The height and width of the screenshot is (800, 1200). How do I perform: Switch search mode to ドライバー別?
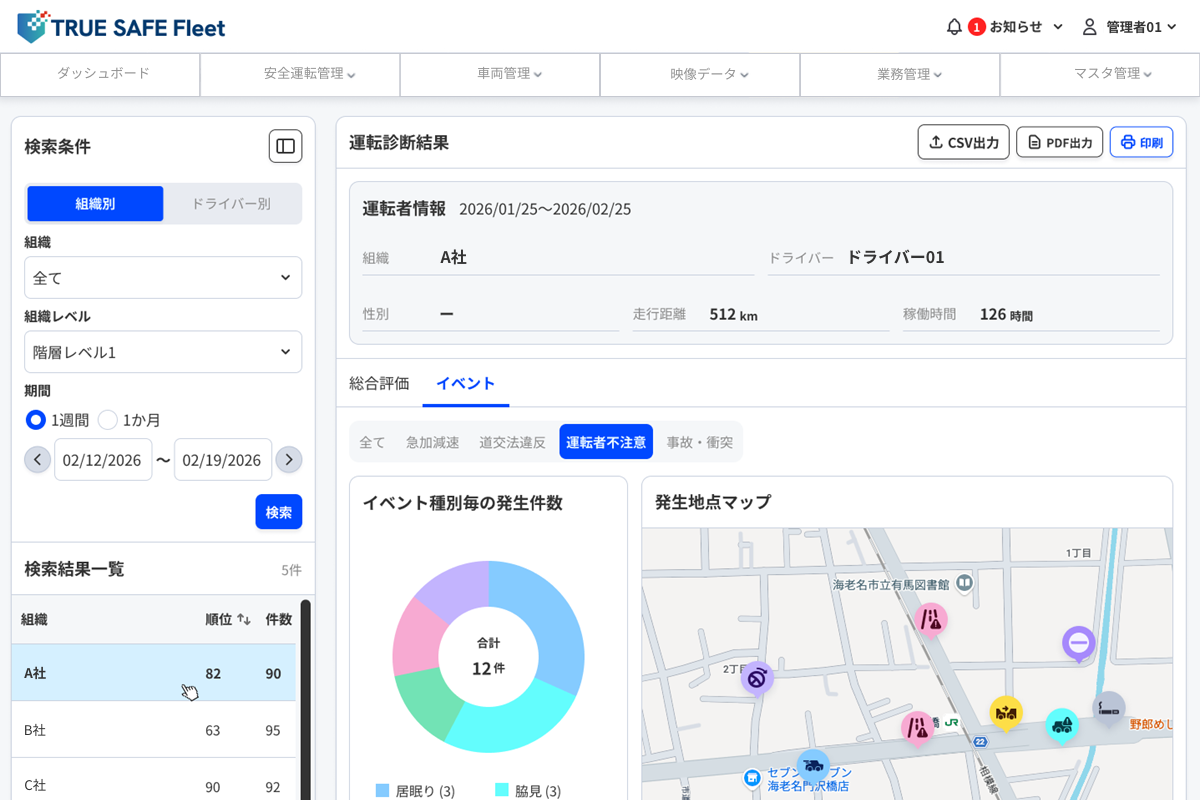231,203
